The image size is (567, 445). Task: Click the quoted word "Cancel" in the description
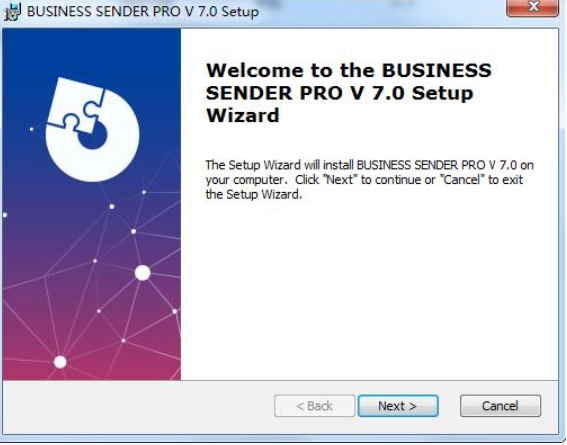click(462, 180)
